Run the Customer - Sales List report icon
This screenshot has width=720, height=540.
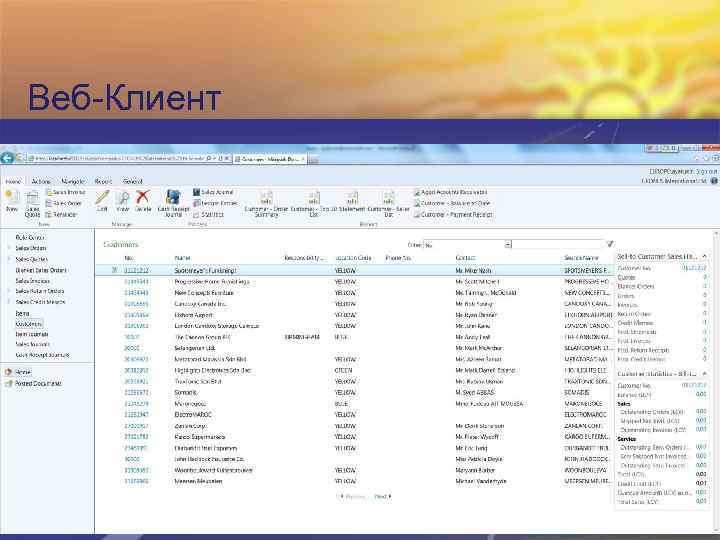[388, 198]
